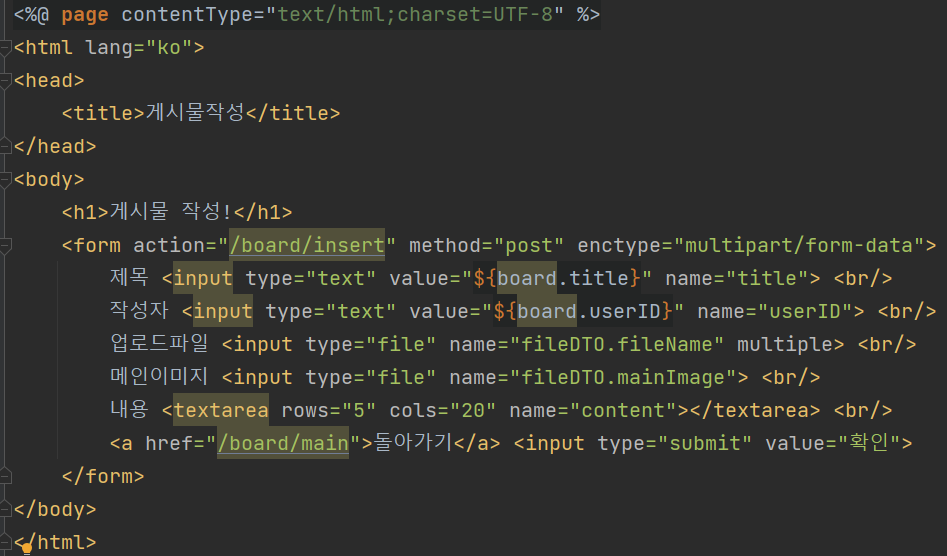Click the intention lightbulb icon beside the closing html tag
This screenshot has width=947, height=556.
pos(27,549)
